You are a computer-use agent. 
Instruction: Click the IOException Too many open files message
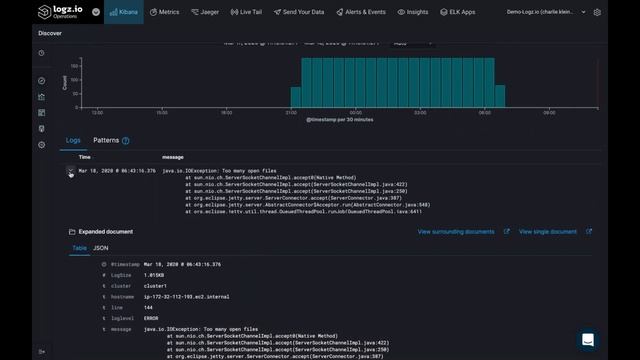point(219,171)
